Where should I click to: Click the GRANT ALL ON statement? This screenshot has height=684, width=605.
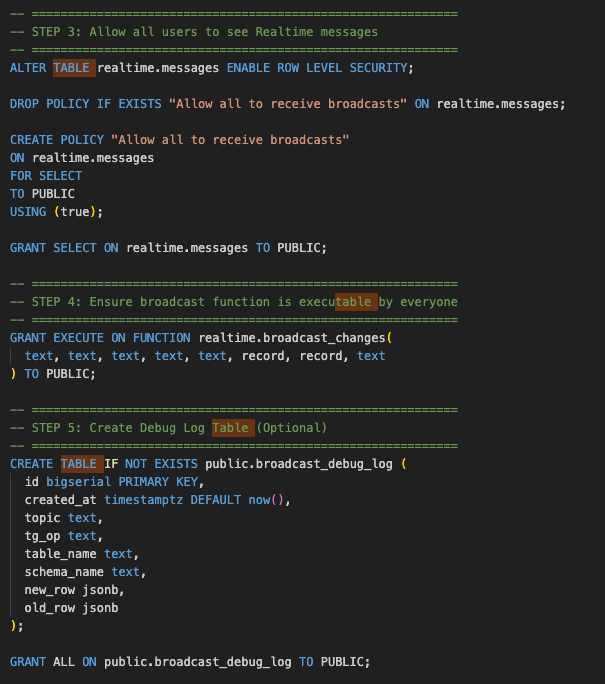click(190, 661)
